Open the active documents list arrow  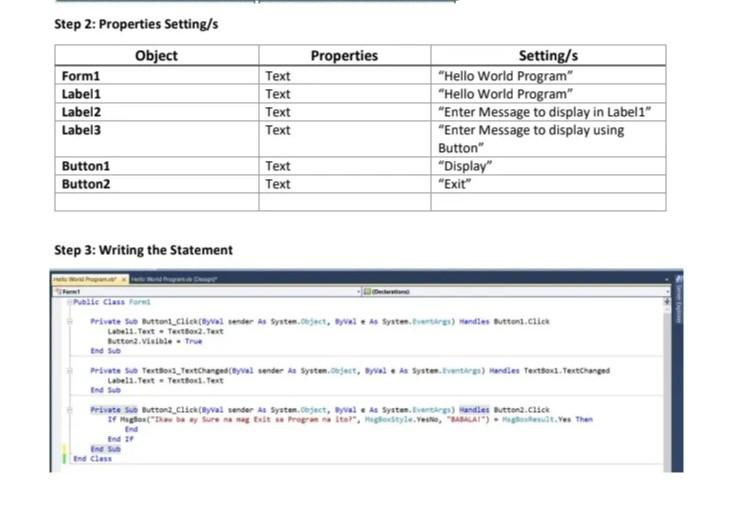pyautogui.click(x=667, y=279)
